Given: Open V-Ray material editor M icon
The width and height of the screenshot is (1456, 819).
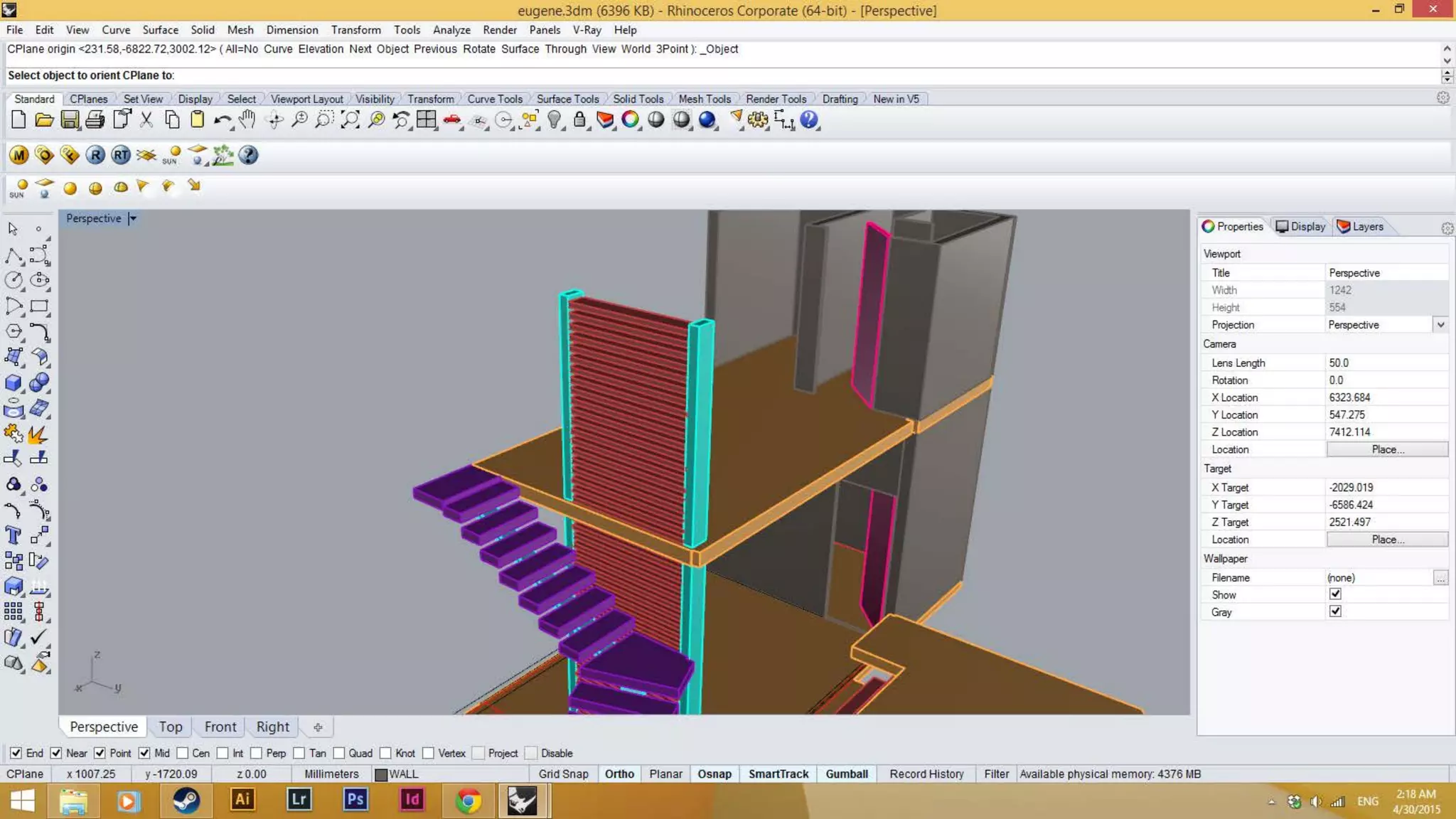Looking at the screenshot, I should point(19,155).
